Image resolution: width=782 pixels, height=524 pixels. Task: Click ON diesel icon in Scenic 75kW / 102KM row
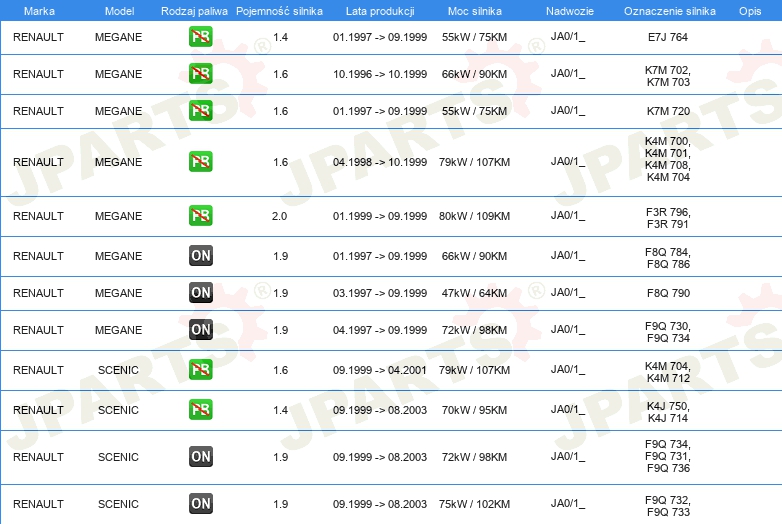tap(200, 504)
